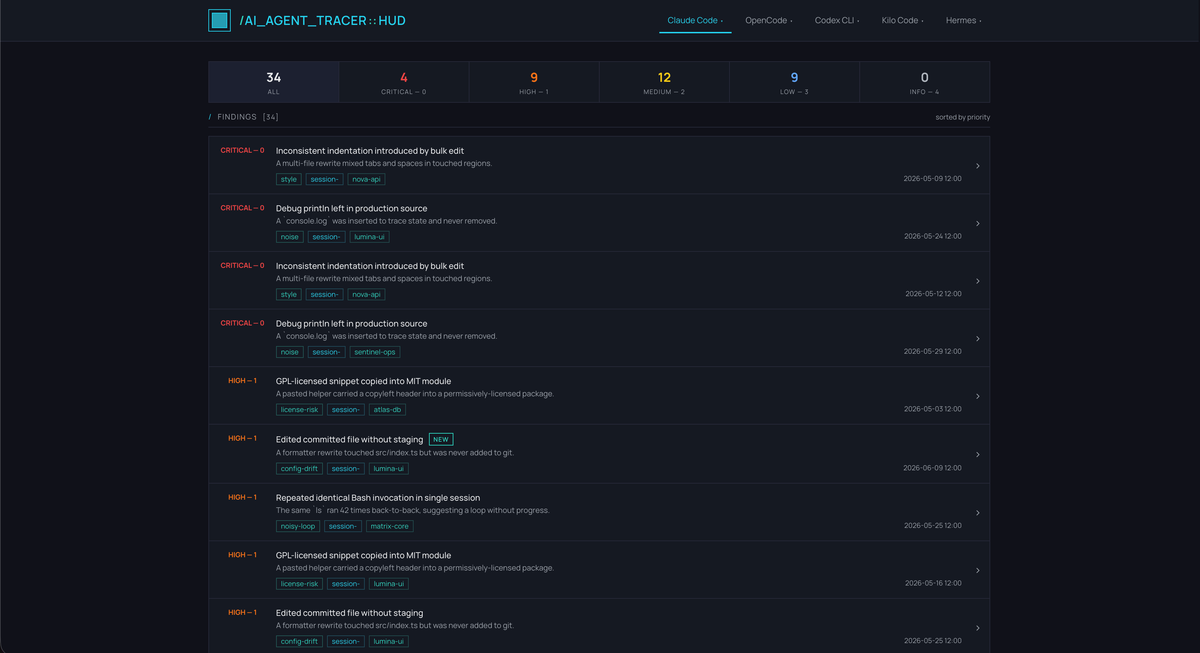Expand the atlas-db GPL snippet finding chevron

pyautogui.click(x=977, y=396)
